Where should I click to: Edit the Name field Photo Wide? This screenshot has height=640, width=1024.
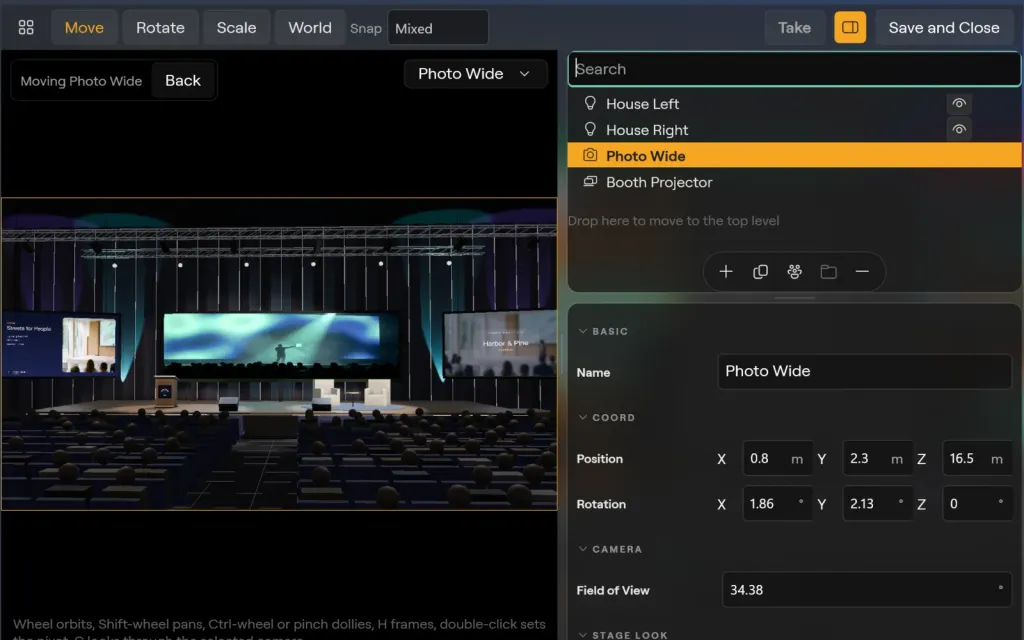point(865,372)
